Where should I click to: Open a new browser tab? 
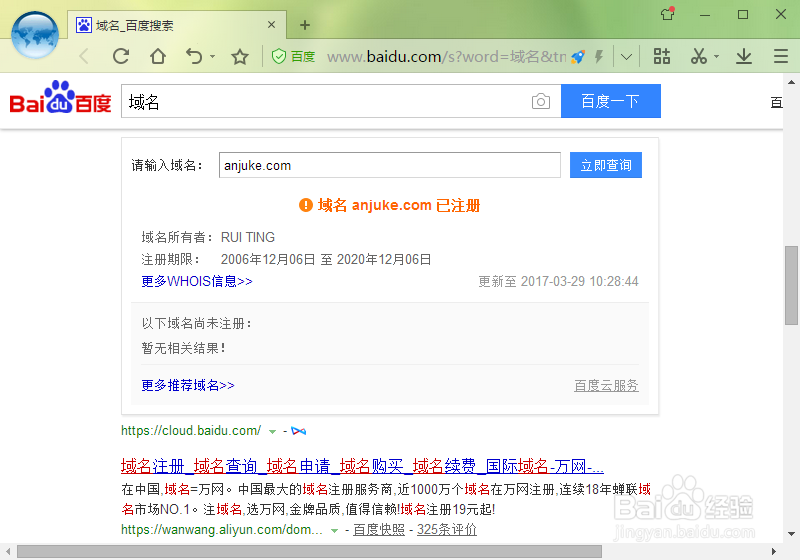point(305,24)
